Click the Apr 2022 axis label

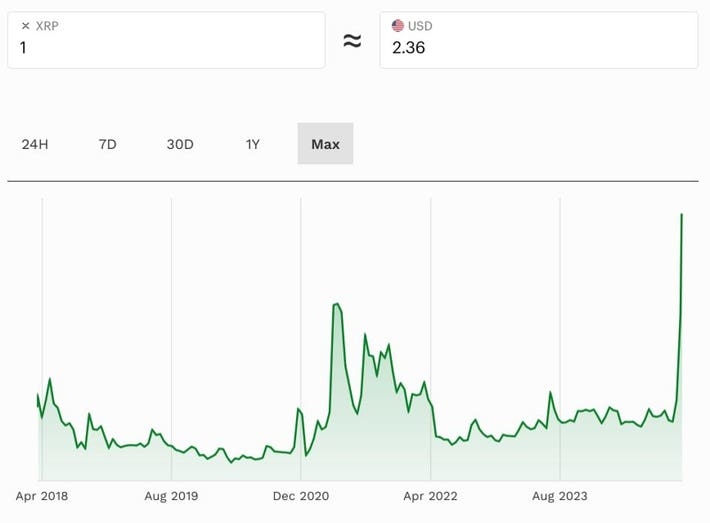tap(430, 495)
